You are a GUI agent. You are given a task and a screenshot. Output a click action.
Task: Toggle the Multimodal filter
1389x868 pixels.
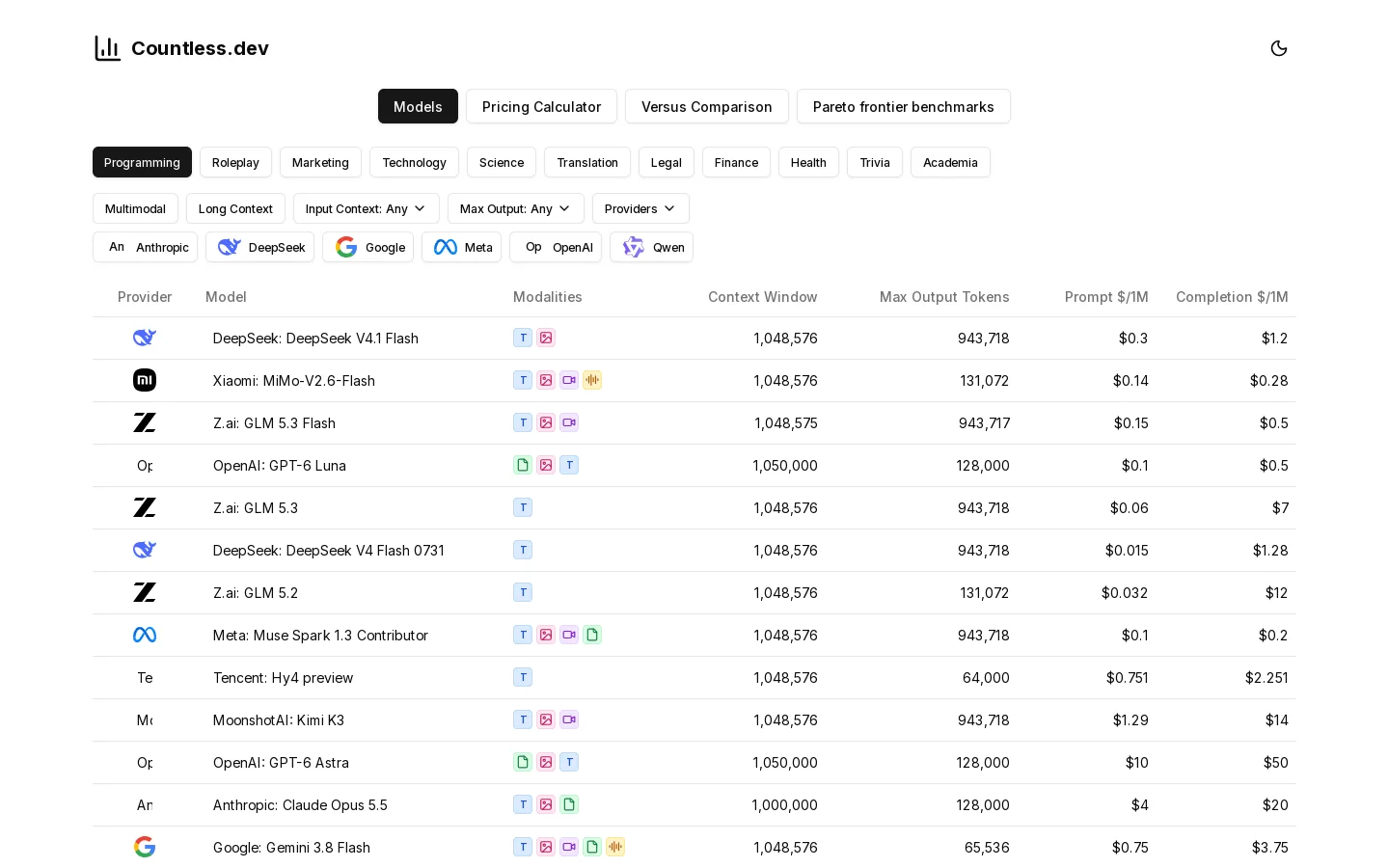[135, 208]
